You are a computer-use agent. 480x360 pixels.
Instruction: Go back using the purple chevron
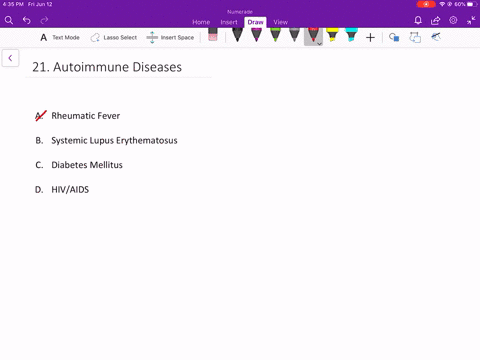tap(10, 58)
